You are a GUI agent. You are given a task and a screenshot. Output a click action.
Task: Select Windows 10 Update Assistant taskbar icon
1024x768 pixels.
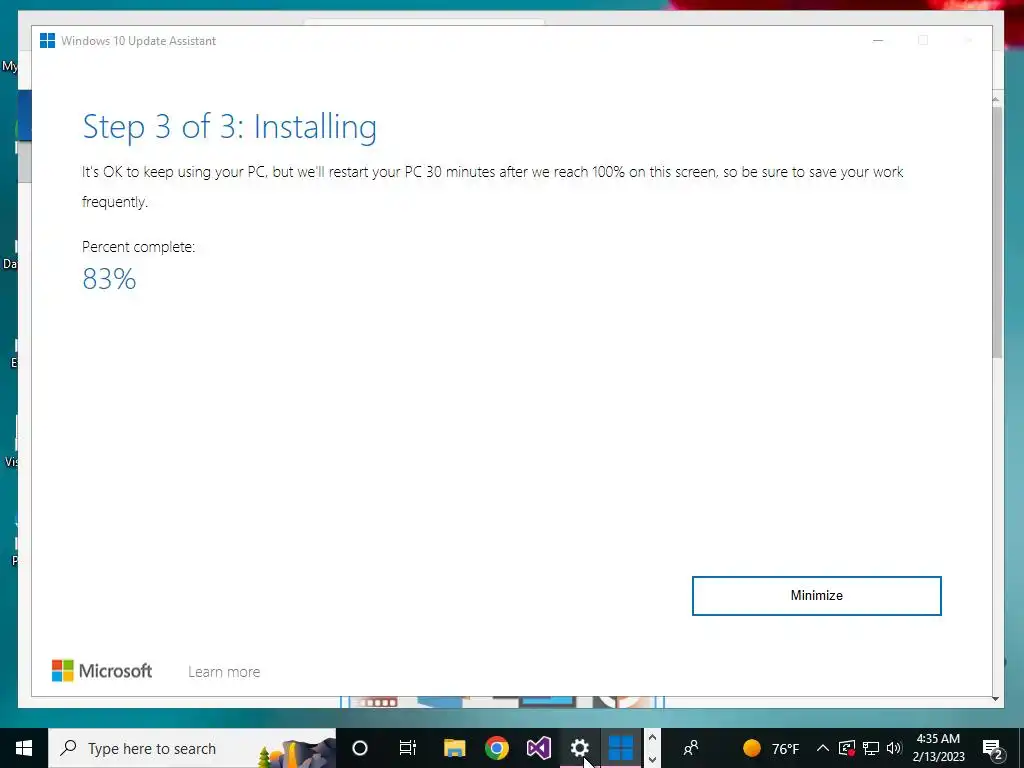pyautogui.click(x=620, y=748)
